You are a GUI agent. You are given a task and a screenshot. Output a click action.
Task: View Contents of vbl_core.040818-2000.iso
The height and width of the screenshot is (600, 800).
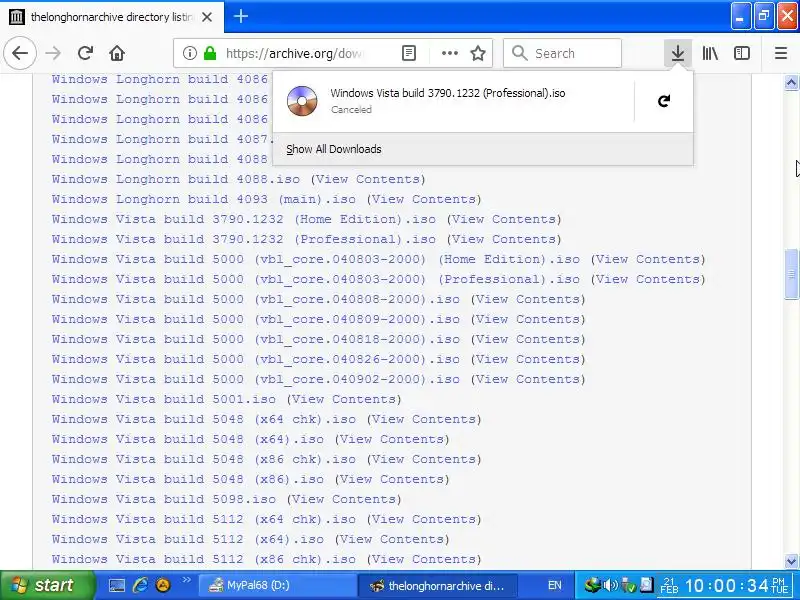click(x=528, y=339)
